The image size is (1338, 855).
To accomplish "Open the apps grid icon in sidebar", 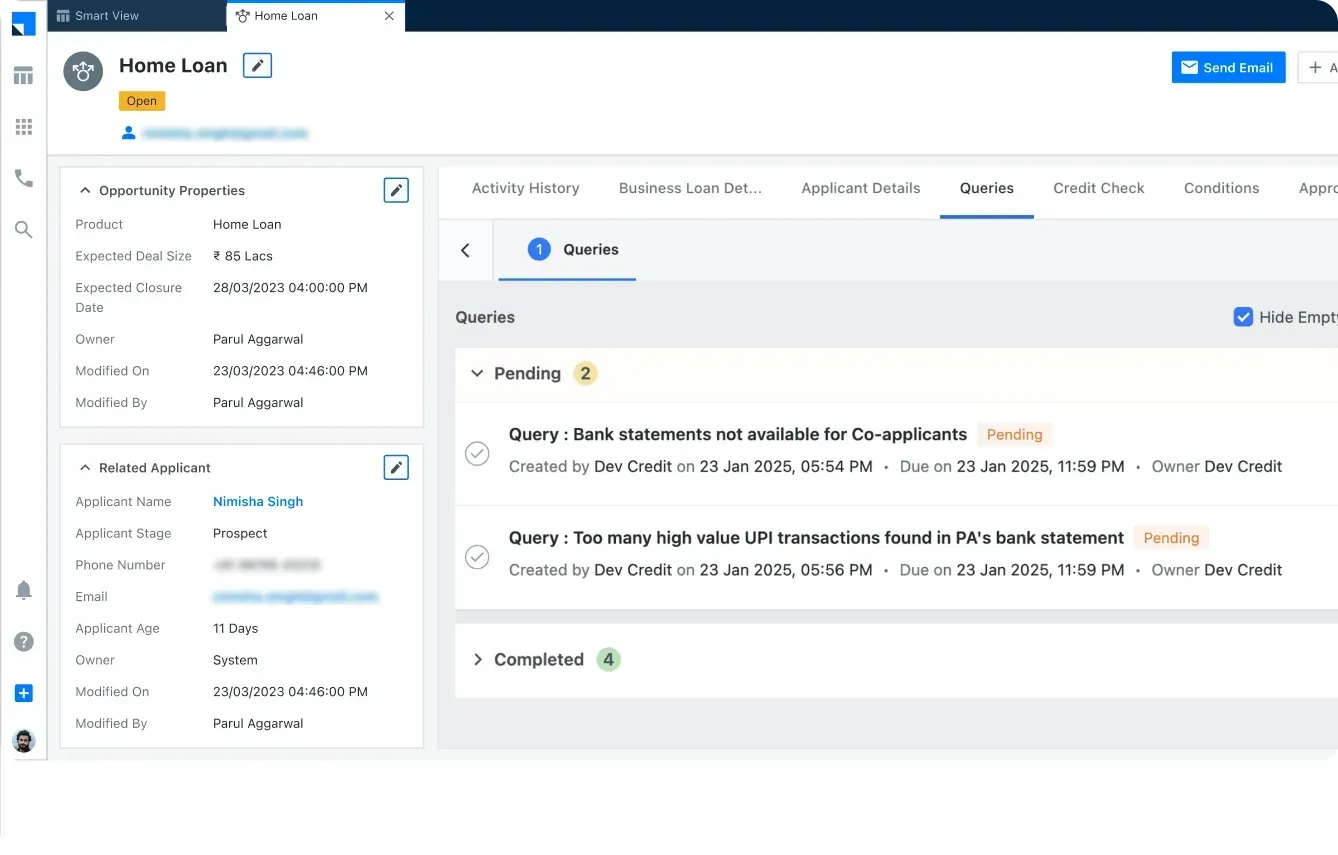I will (23, 127).
